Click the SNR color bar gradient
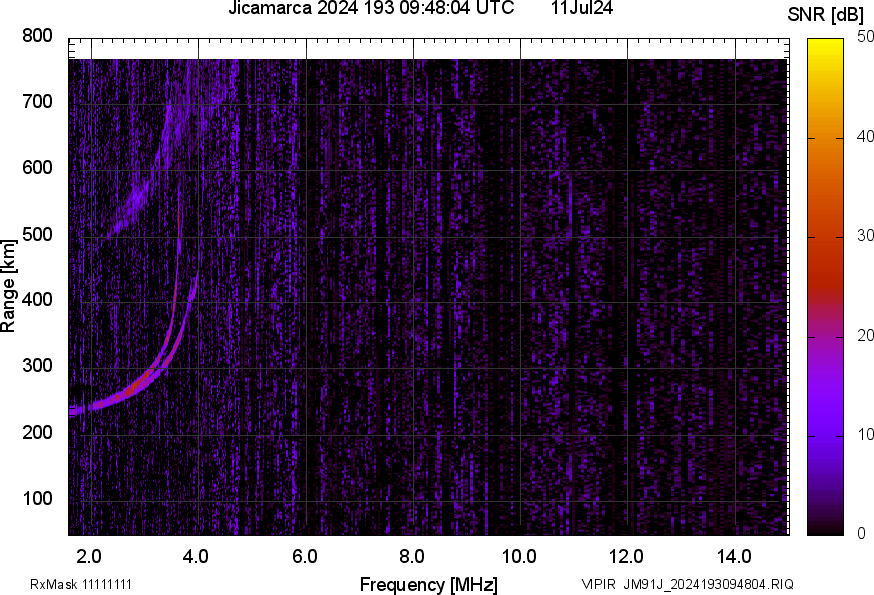 pyautogui.click(x=826, y=287)
